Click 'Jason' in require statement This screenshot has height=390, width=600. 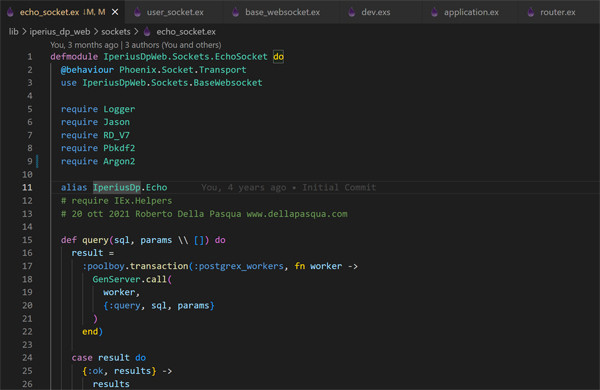tap(116, 122)
